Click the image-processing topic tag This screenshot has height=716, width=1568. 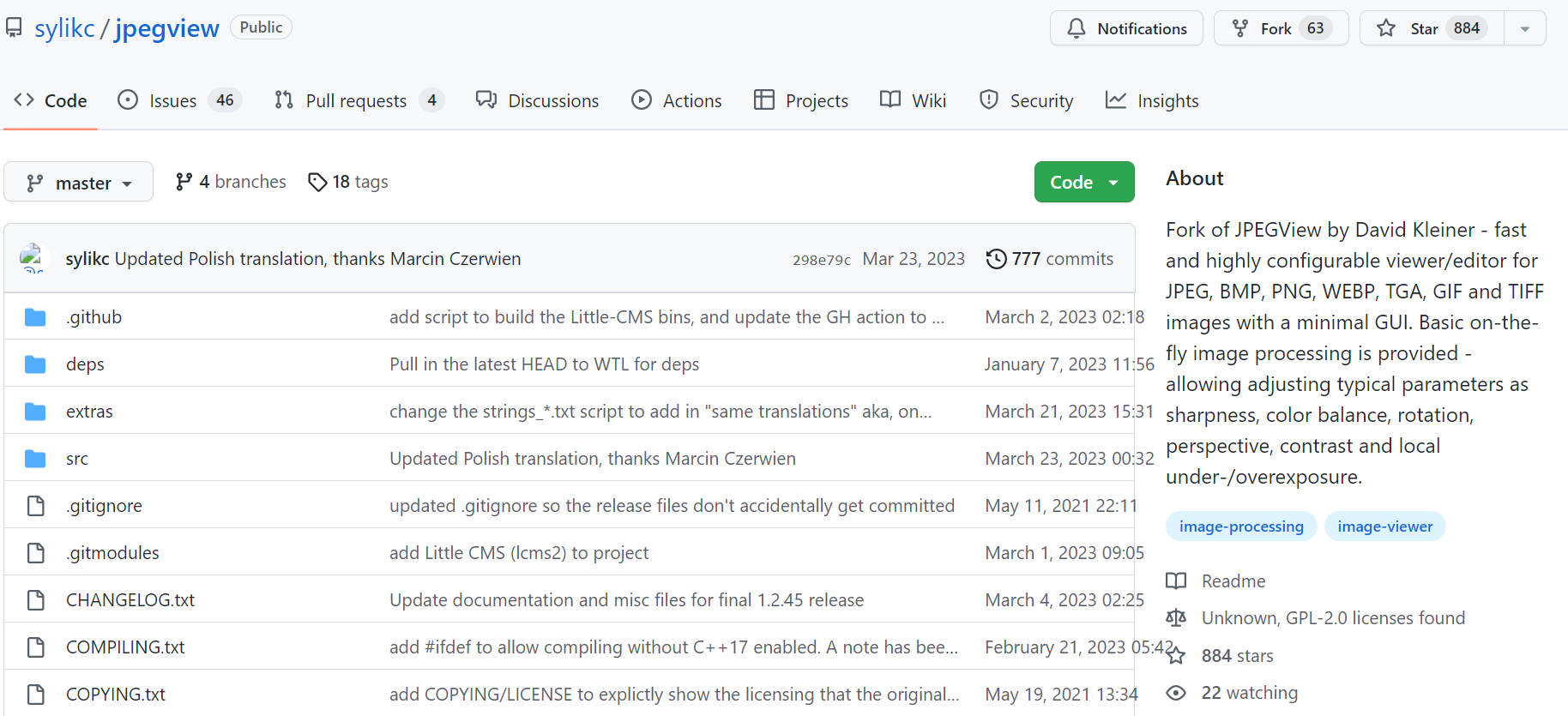[1241, 526]
